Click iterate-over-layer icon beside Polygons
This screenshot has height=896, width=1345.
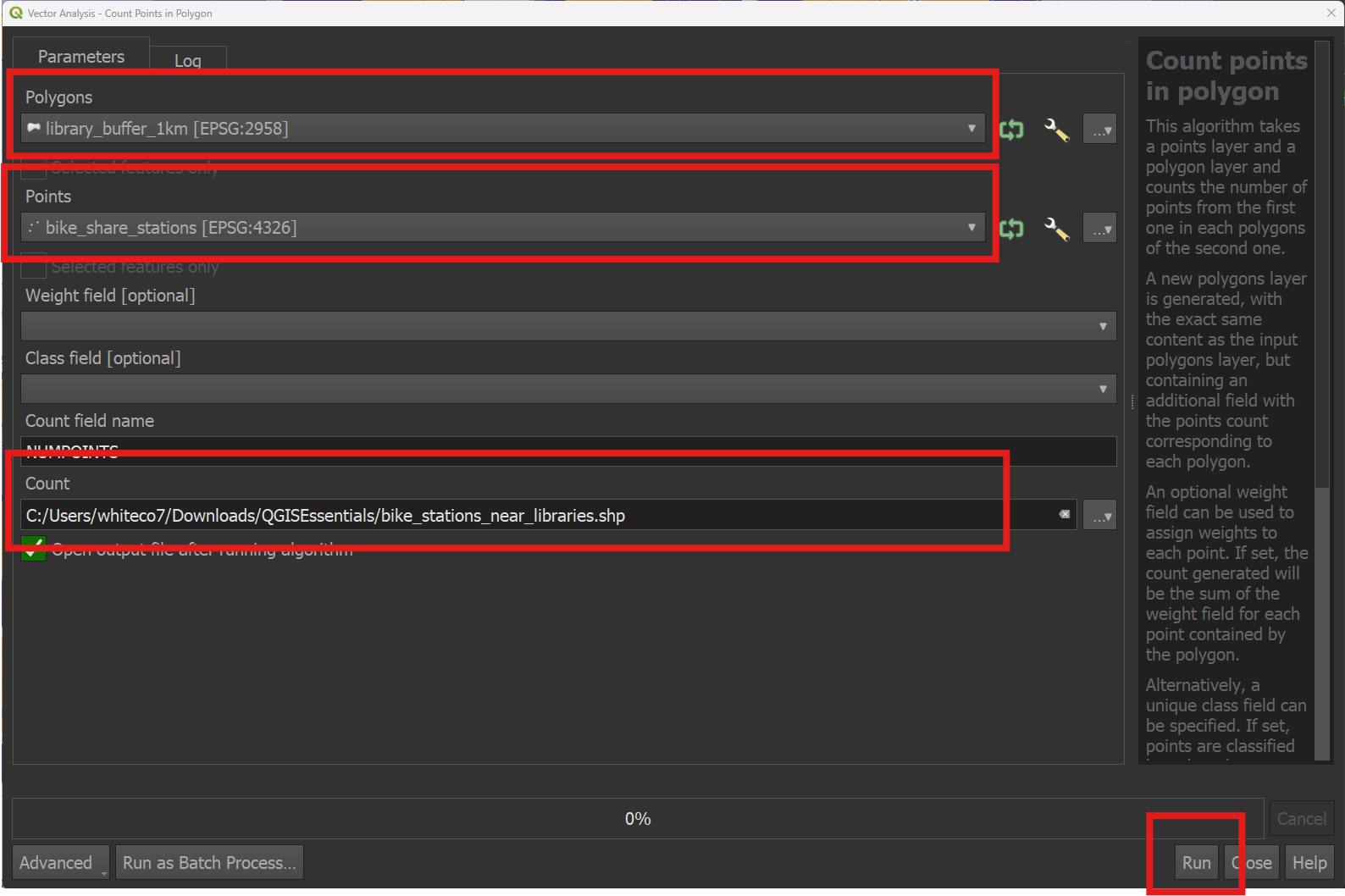pyautogui.click(x=1011, y=130)
